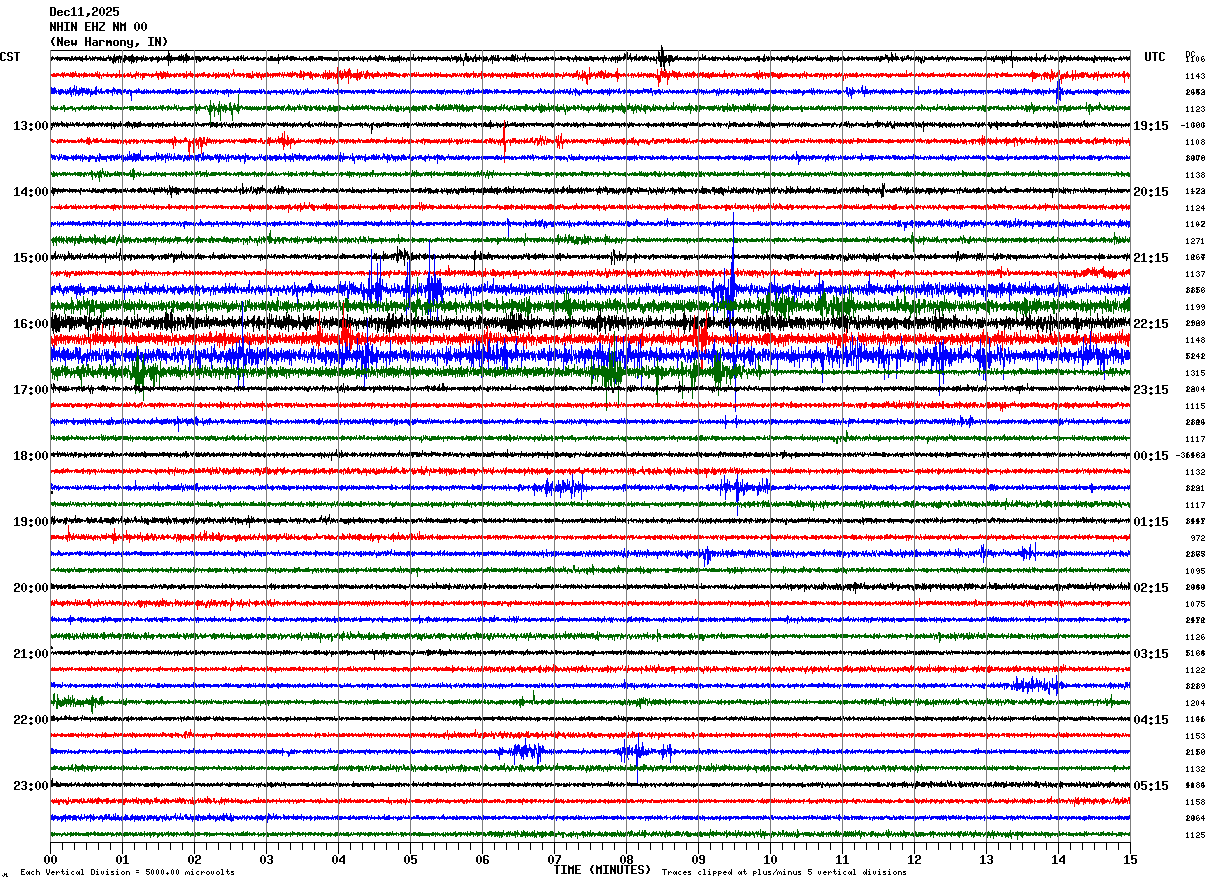Click the 23:00 CST time label
The image size is (1210, 886).
click(31, 786)
